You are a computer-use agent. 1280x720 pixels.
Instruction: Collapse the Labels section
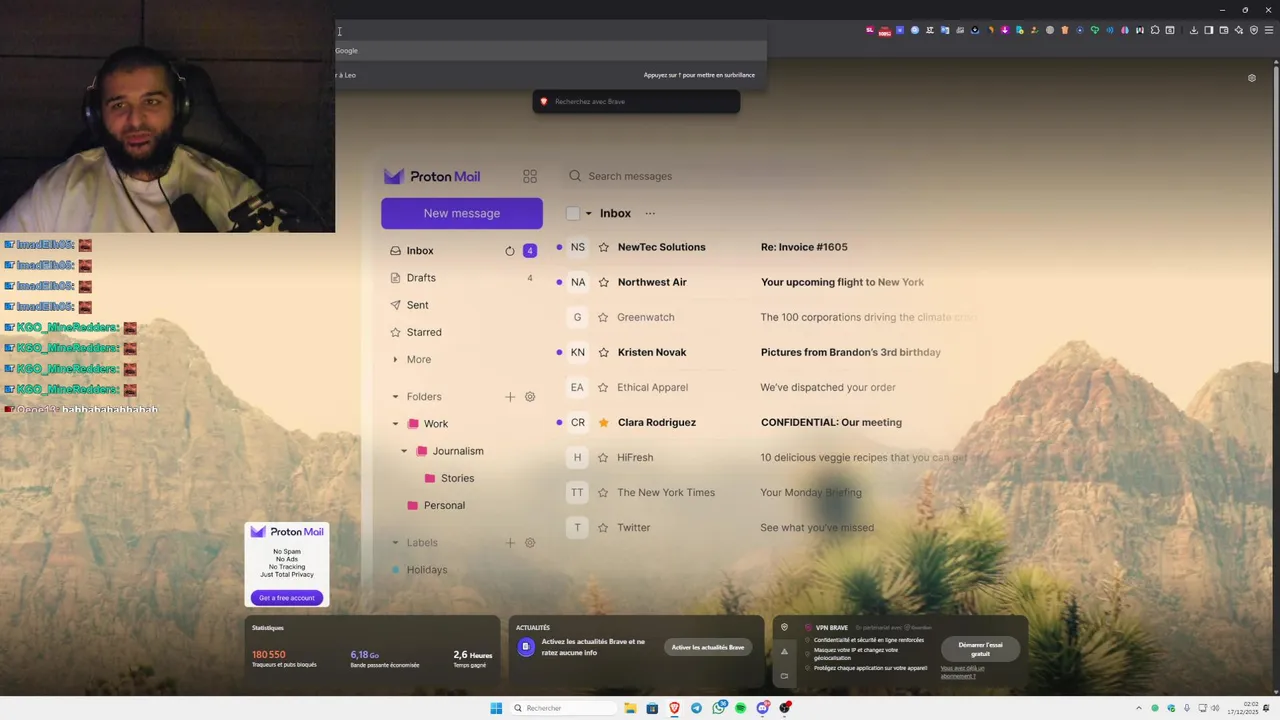click(x=395, y=543)
